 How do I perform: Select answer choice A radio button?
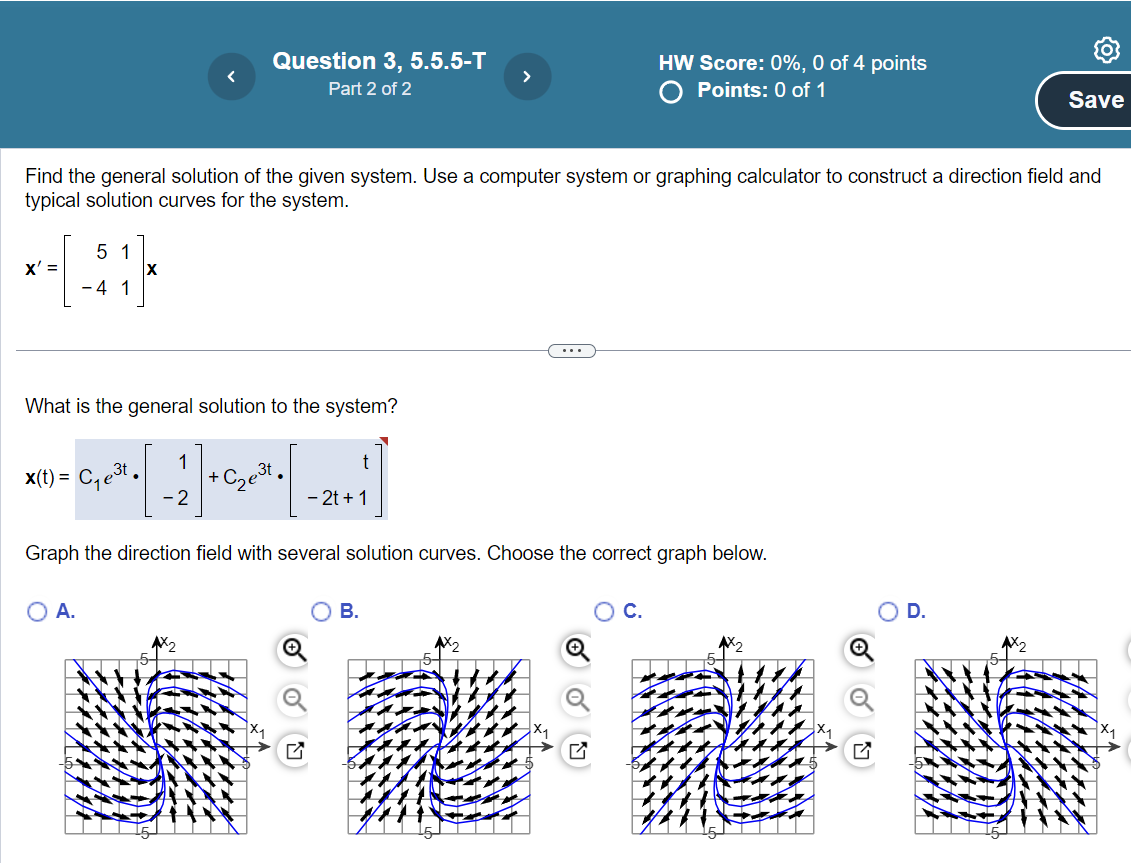(x=35, y=611)
